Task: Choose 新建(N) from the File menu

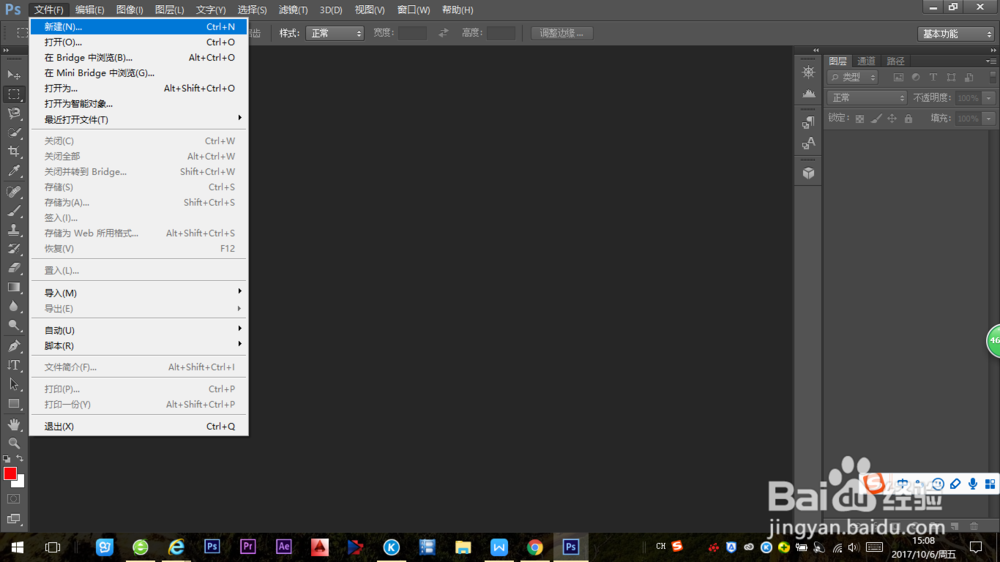Action: 138,27
